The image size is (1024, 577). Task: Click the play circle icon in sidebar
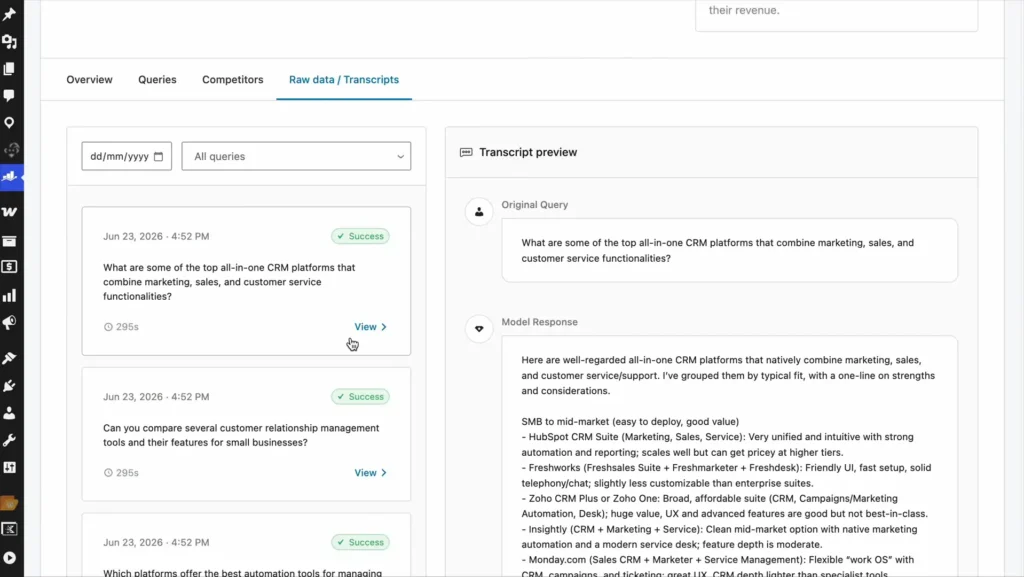click(x=9, y=557)
